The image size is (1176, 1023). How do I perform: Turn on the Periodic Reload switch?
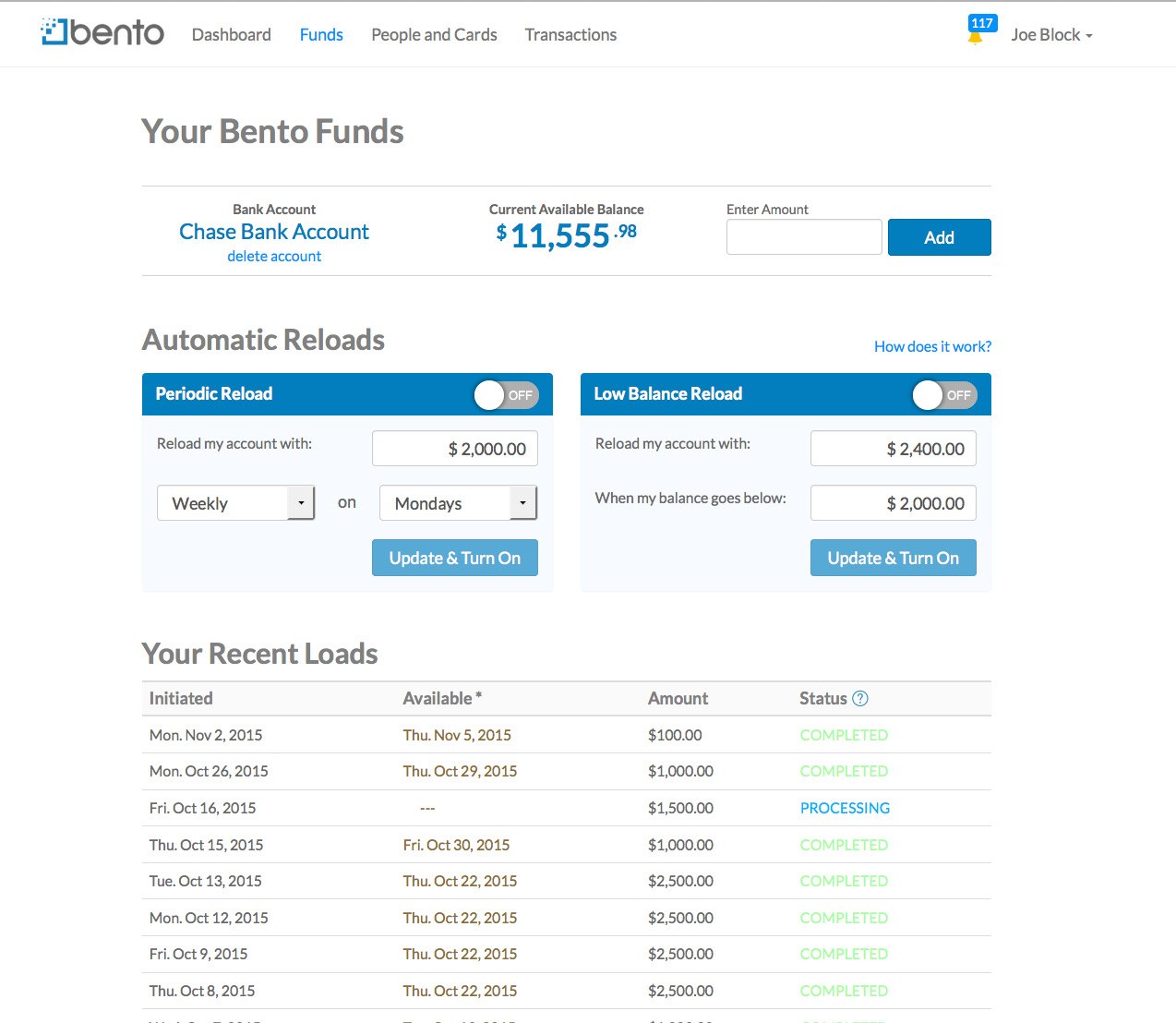506,395
